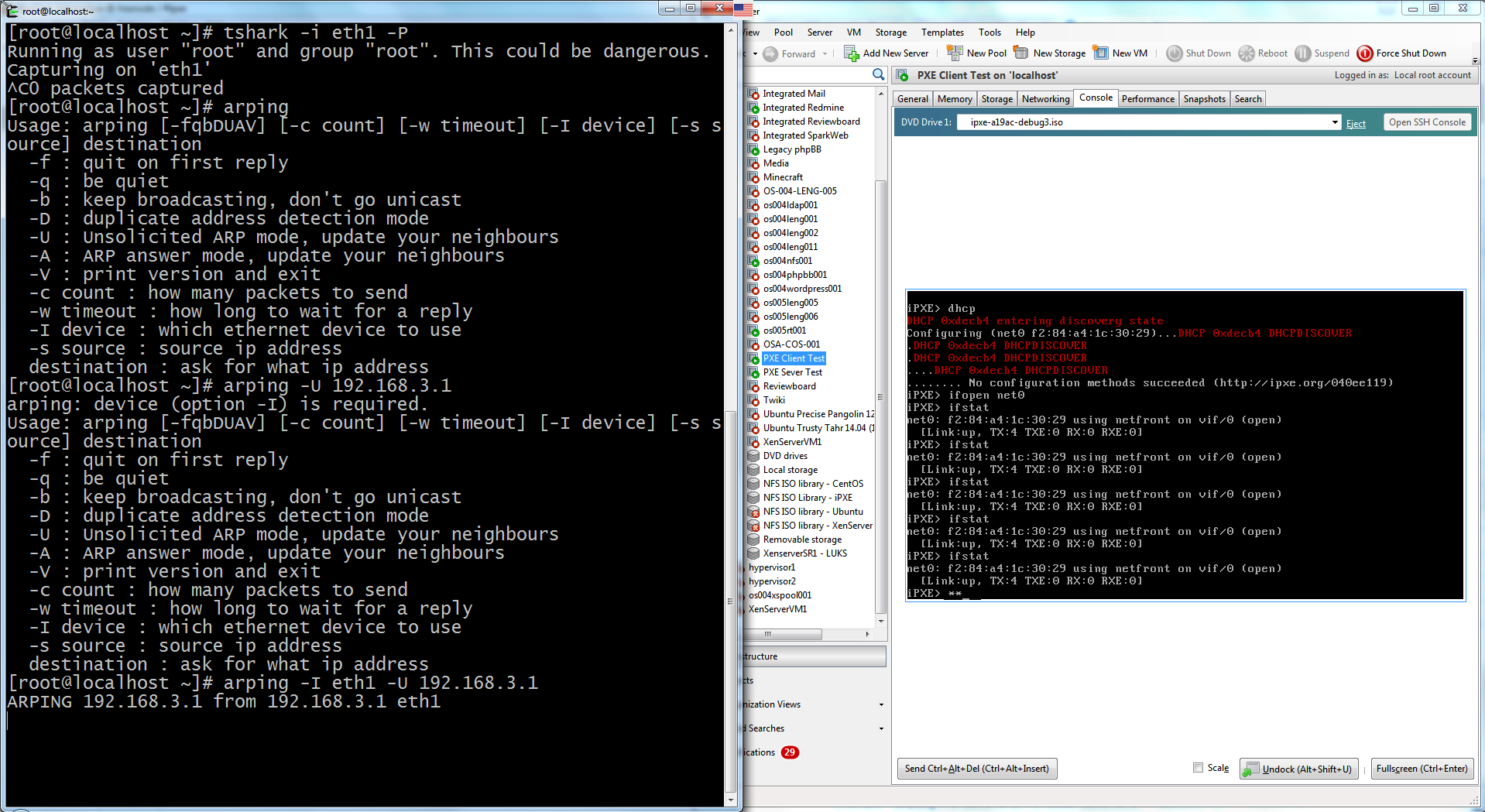Click the DVD drives storage icon

tap(753, 456)
